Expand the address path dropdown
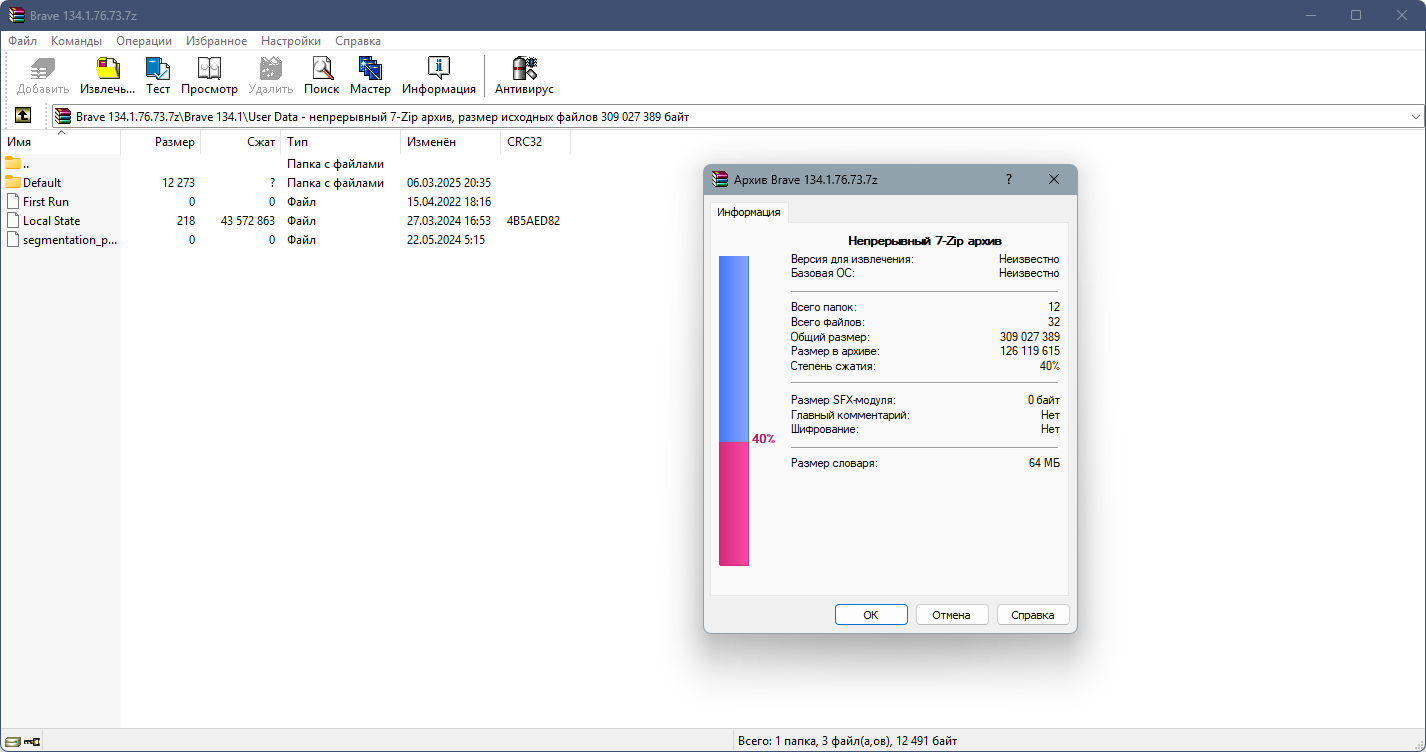The height and width of the screenshot is (752, 1426). click(x=1416, y=117)
